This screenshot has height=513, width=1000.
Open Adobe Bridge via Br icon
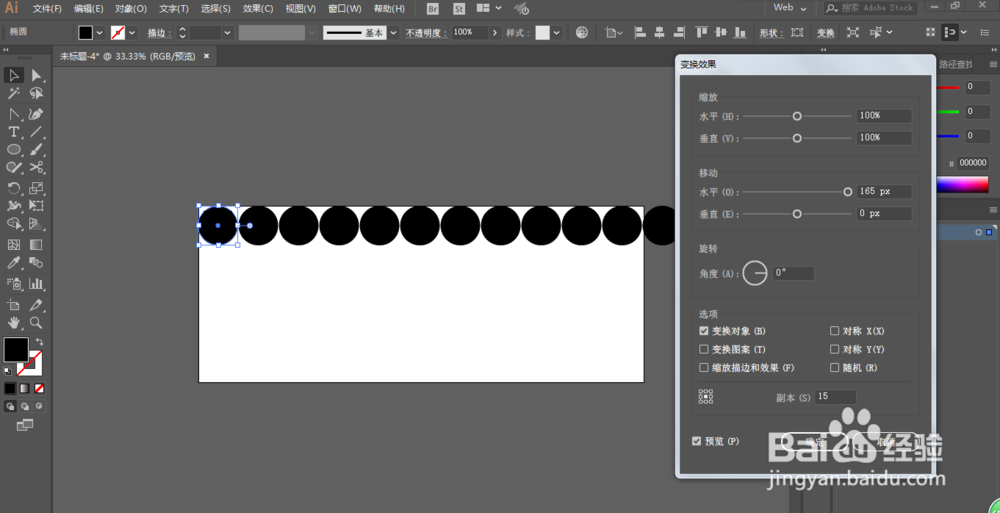pos(433,8)
